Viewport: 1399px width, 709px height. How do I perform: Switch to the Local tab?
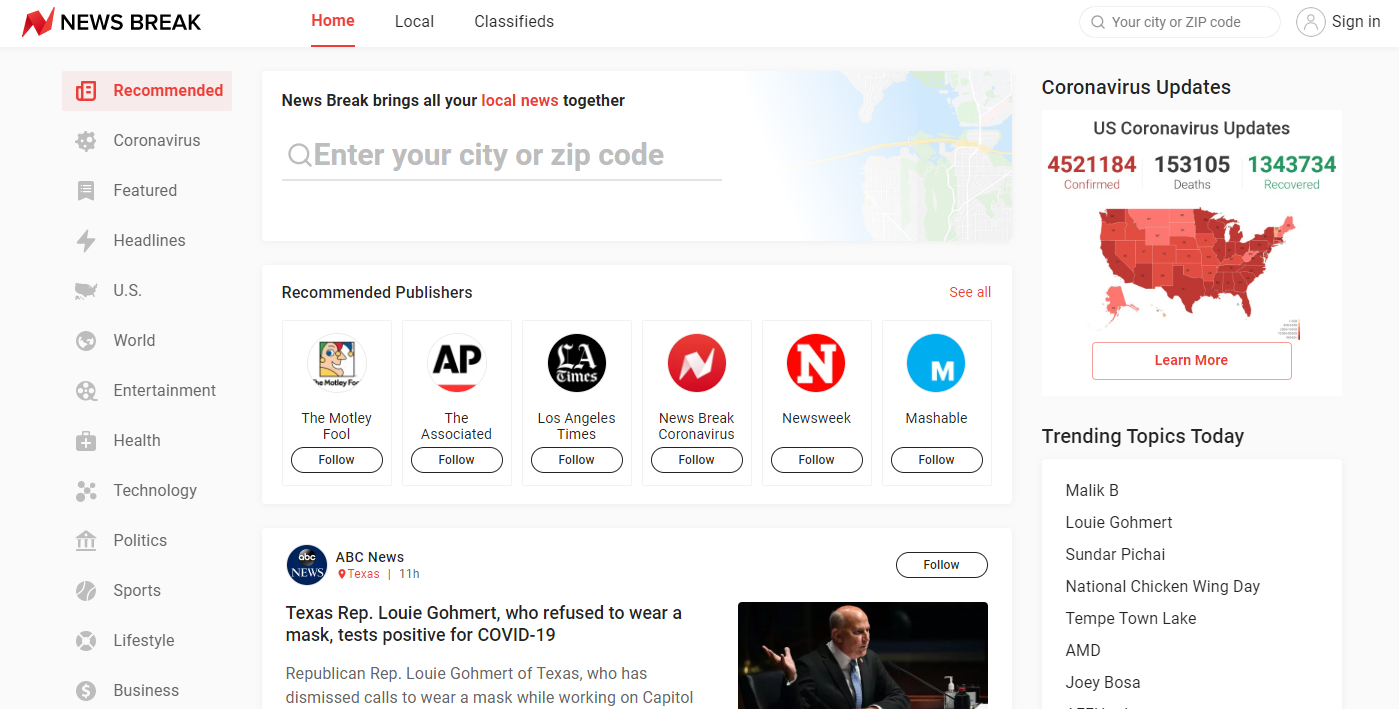[414, 22]
